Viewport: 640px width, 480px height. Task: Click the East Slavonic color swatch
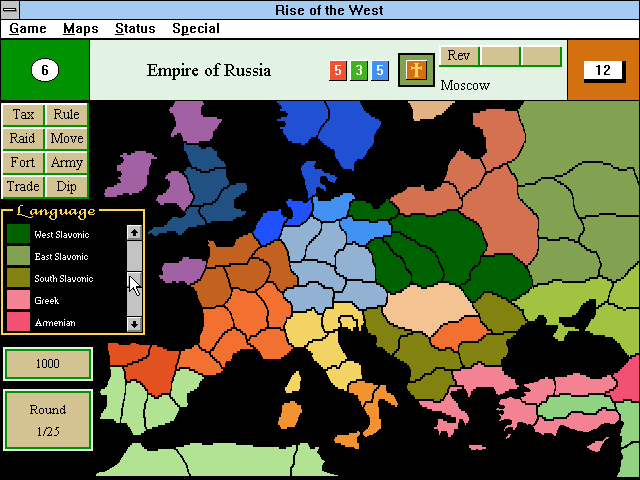coord(18,256)
